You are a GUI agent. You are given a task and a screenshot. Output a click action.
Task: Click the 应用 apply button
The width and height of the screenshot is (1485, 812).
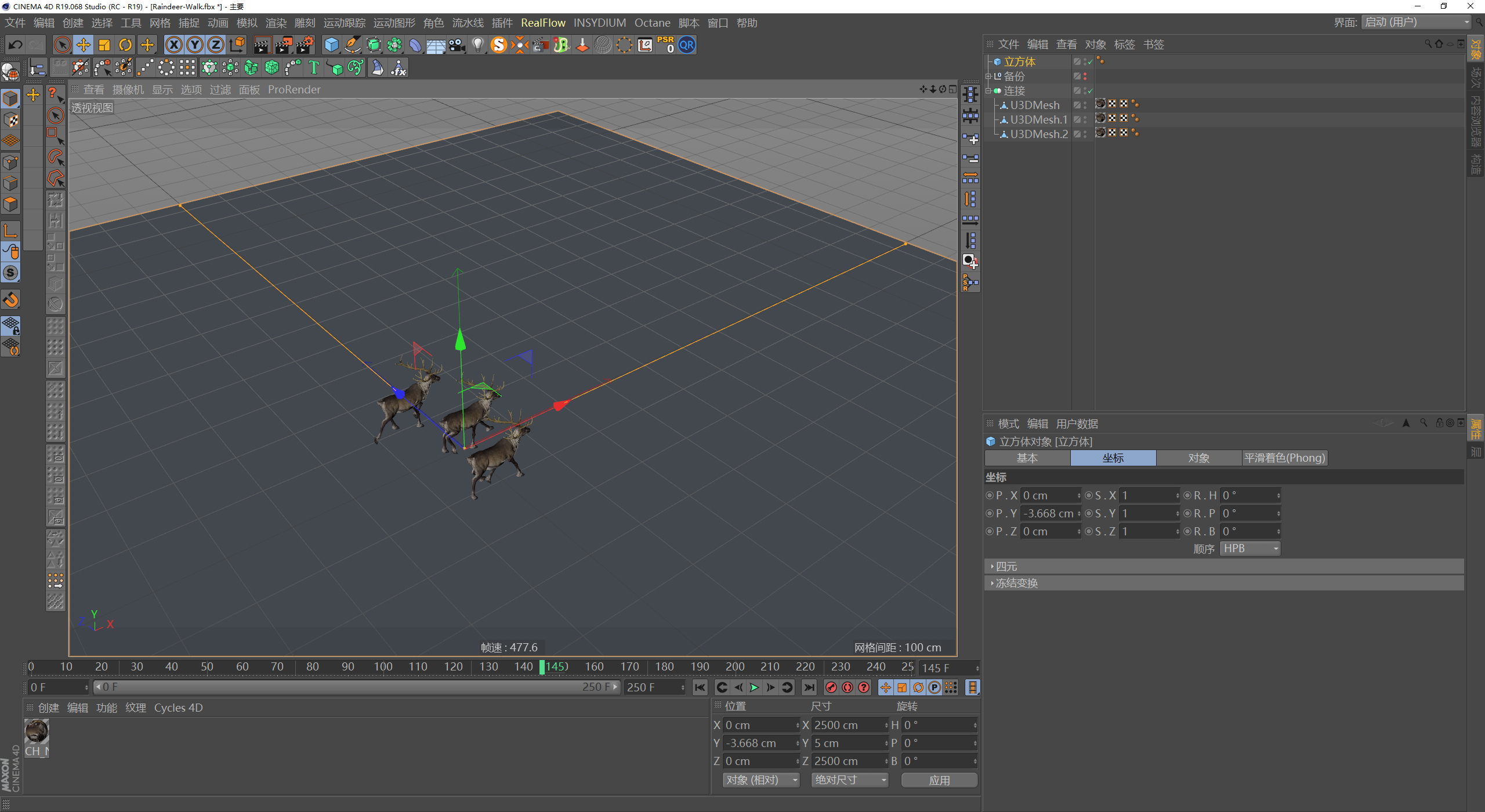(x=939, y=780)
